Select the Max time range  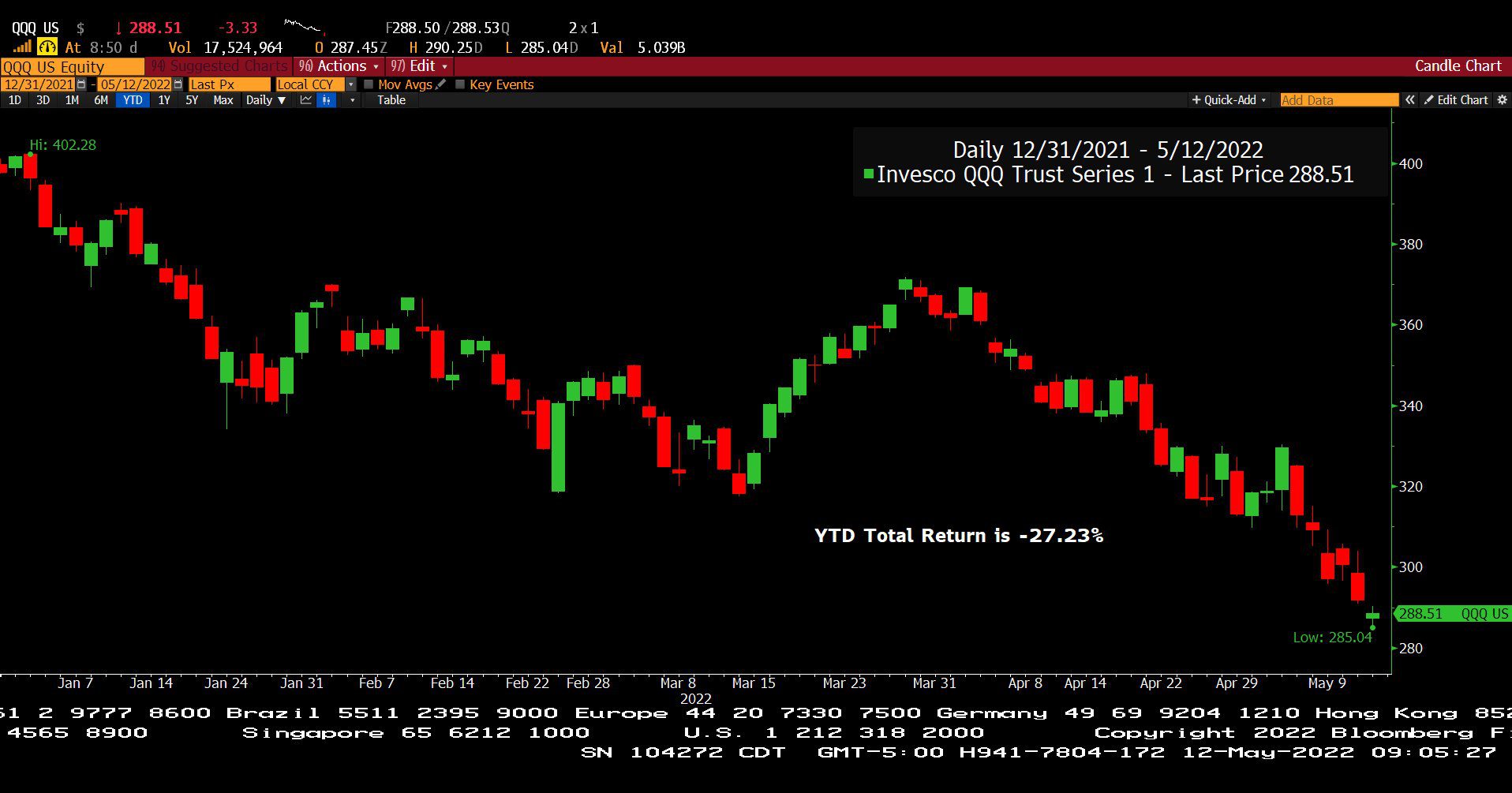click(223, 100)
